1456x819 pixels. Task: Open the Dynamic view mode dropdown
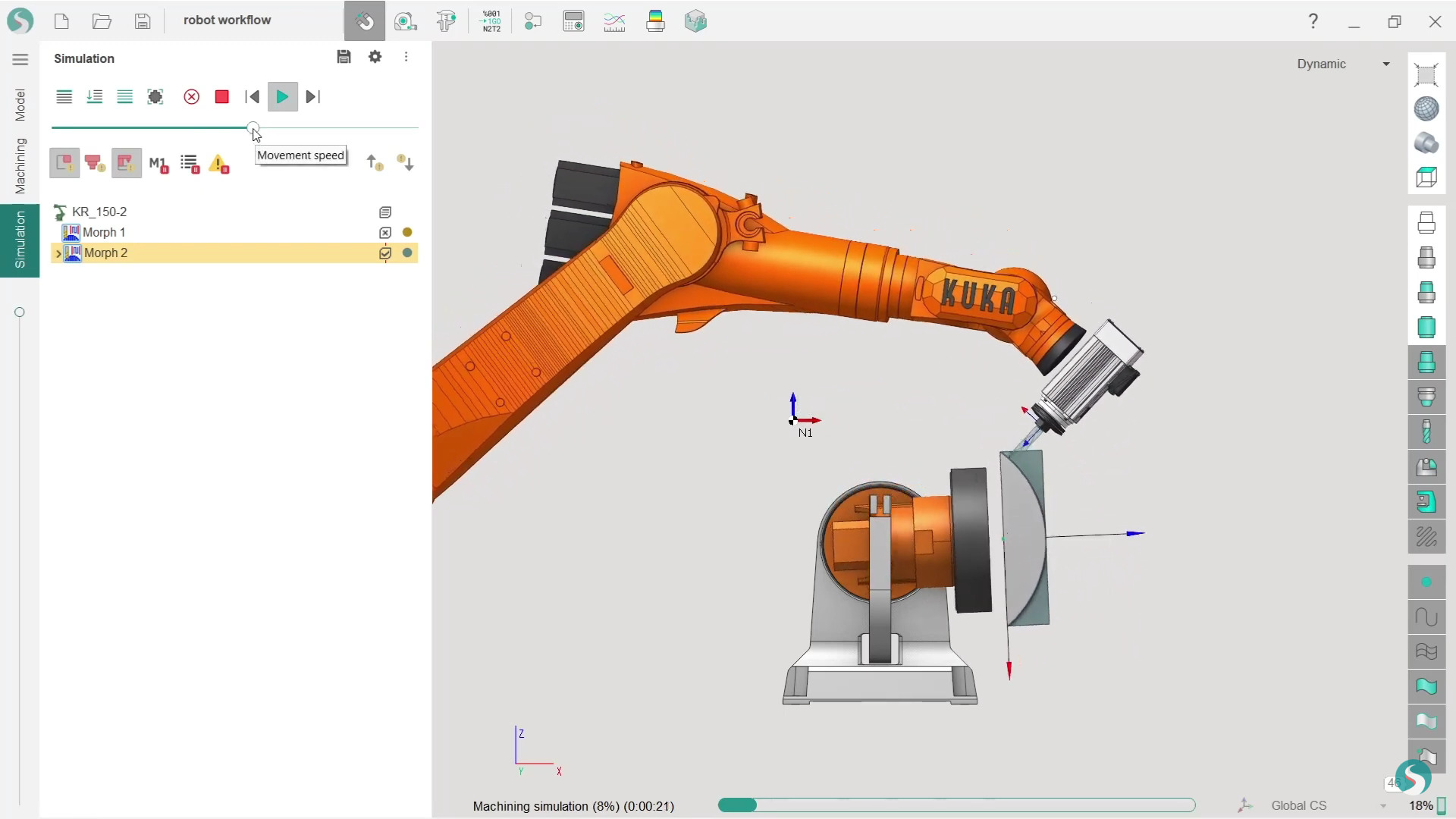coord(1342,64)
